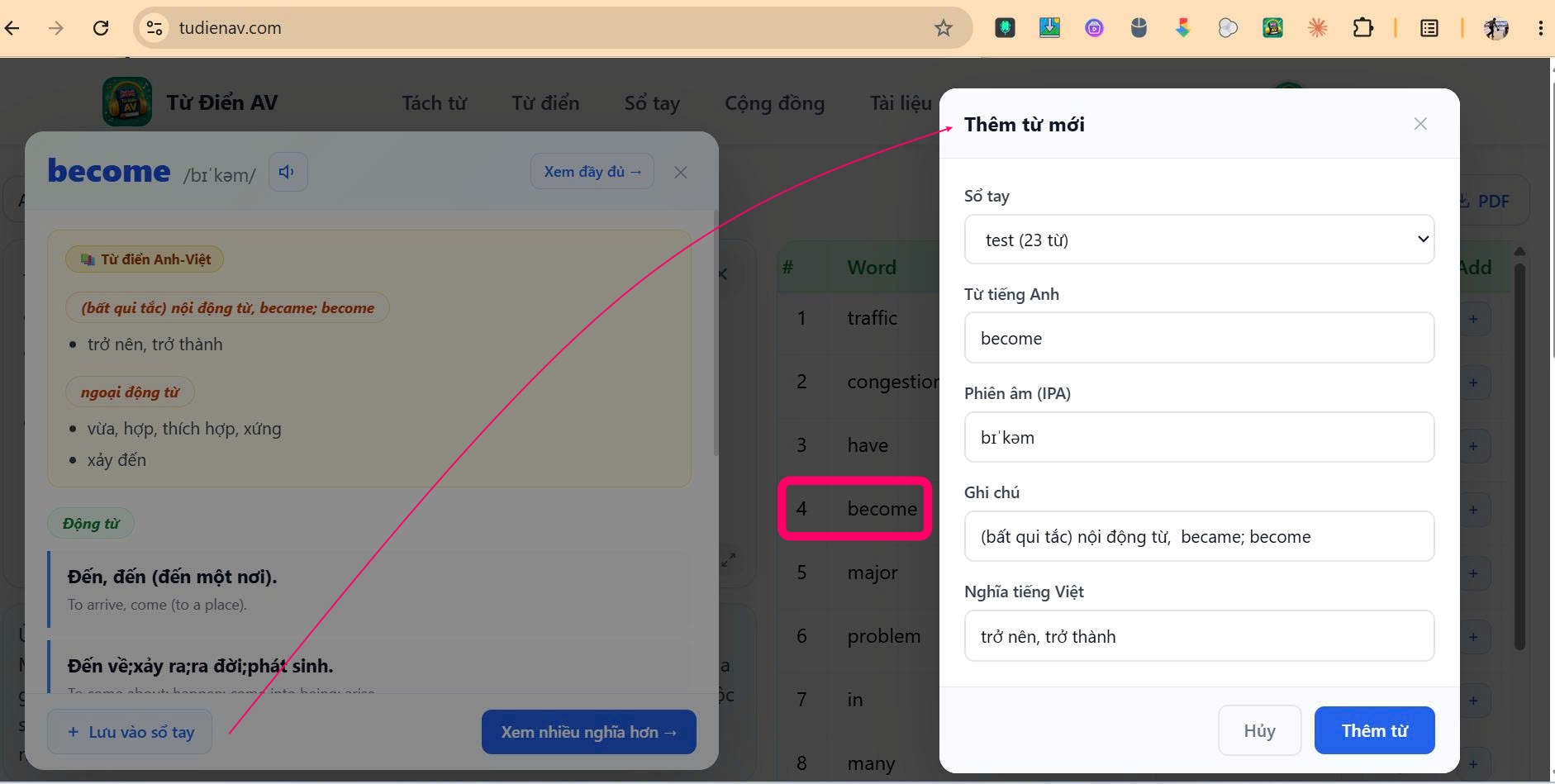The width and height of the screenshot is (1555, 784).
Task: Select the word have in the table
Action: 868,445
